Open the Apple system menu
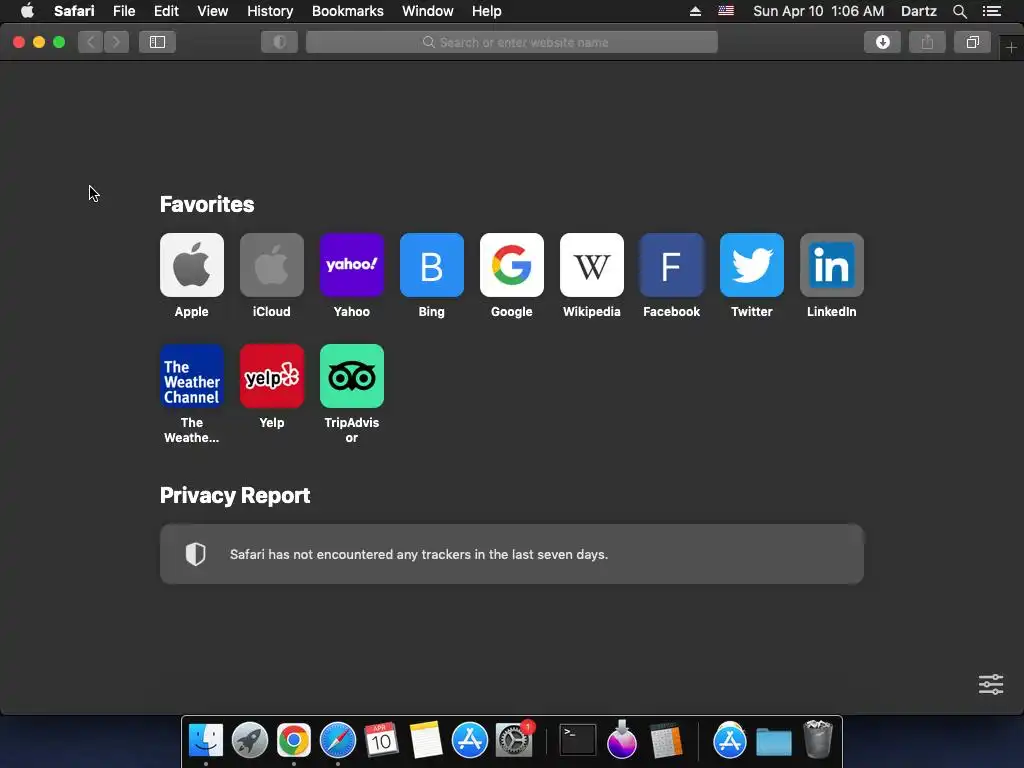Screen dimensions: 1024x768 click(x=27, y=11)
